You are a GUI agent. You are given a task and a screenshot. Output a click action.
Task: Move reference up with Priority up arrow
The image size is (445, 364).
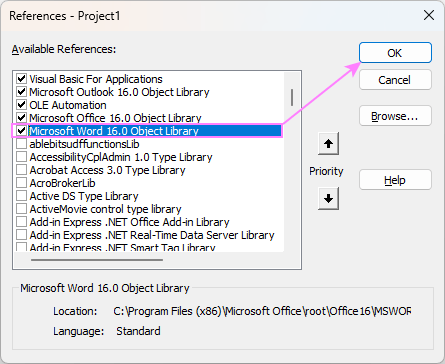point(328,144)
